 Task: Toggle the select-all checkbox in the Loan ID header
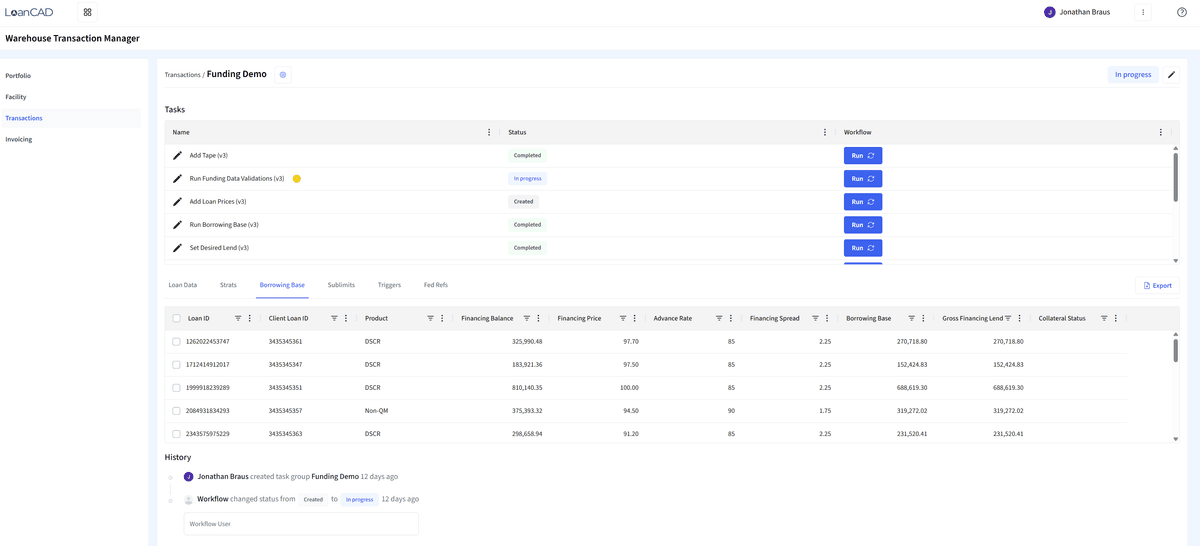click(176, 318)
